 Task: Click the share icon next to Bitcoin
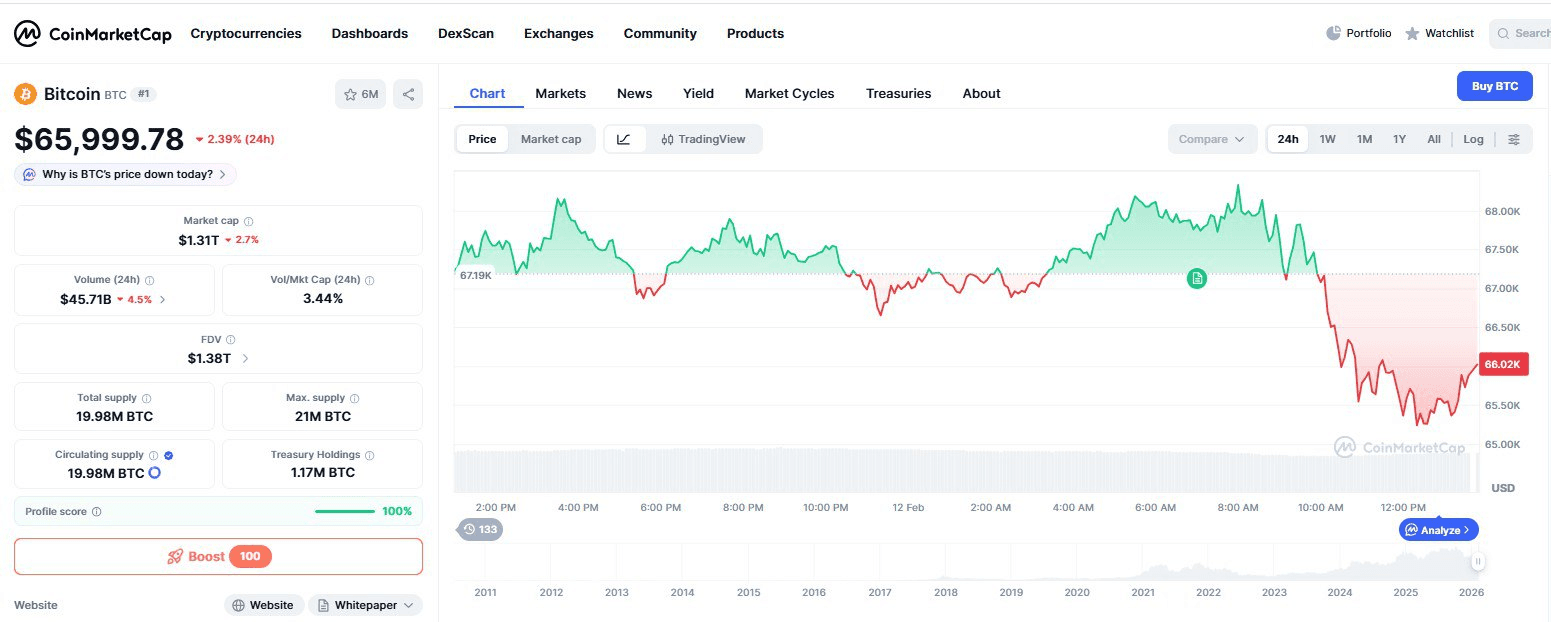click(x=408, y=94)
